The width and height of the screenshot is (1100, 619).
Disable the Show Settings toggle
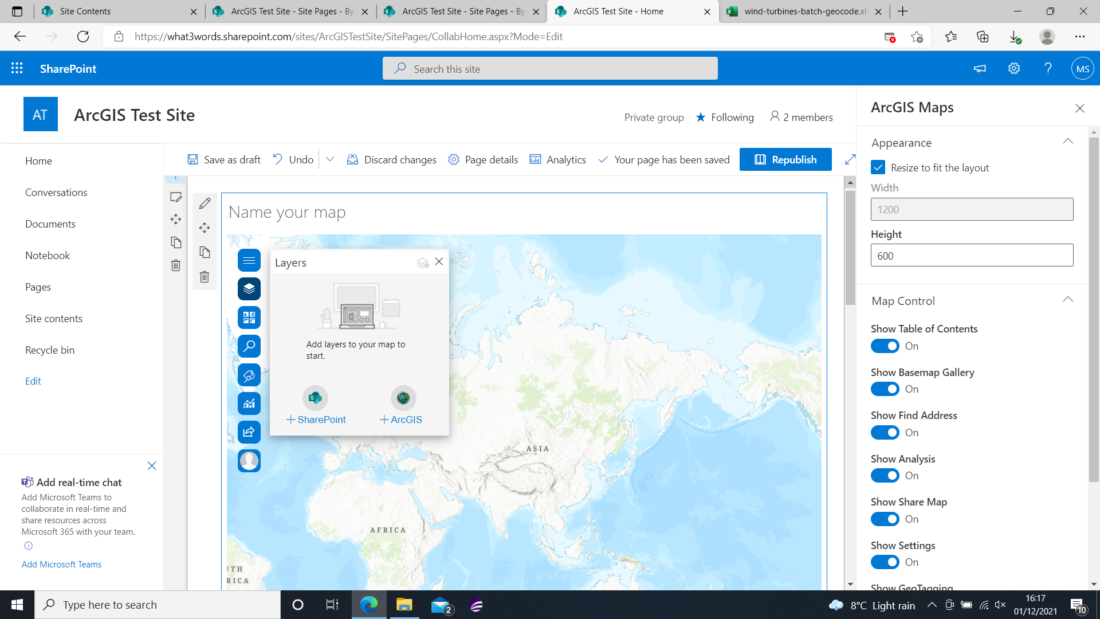885,562
